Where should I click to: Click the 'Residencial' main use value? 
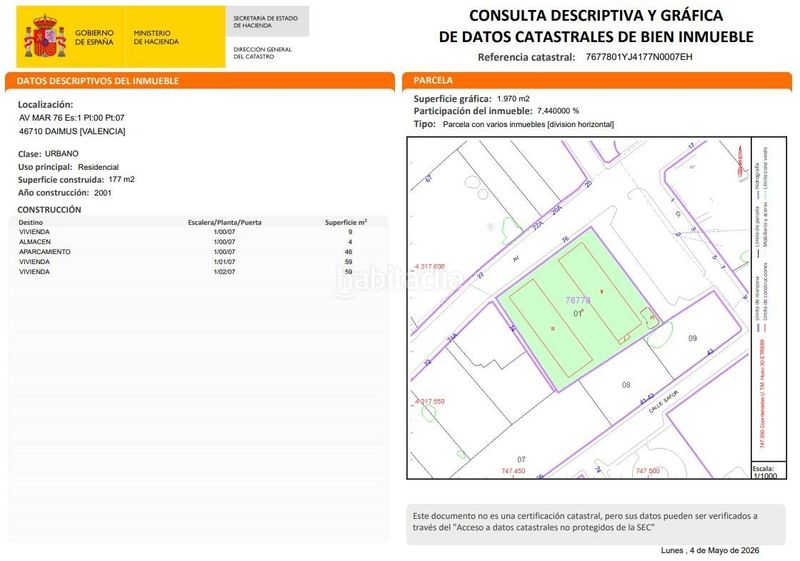[x=98, y=167]
